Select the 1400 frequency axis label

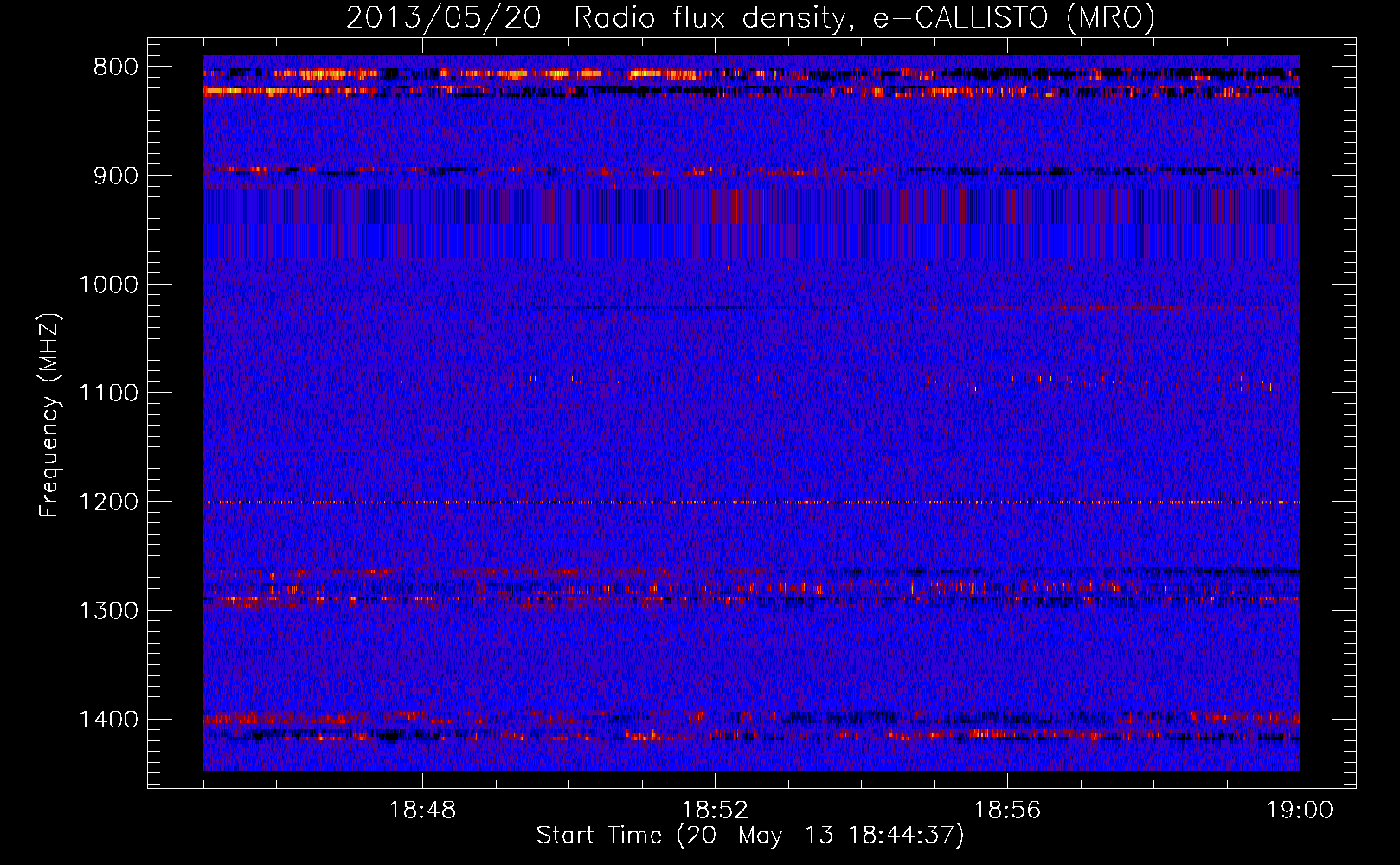tap(108, 720)
